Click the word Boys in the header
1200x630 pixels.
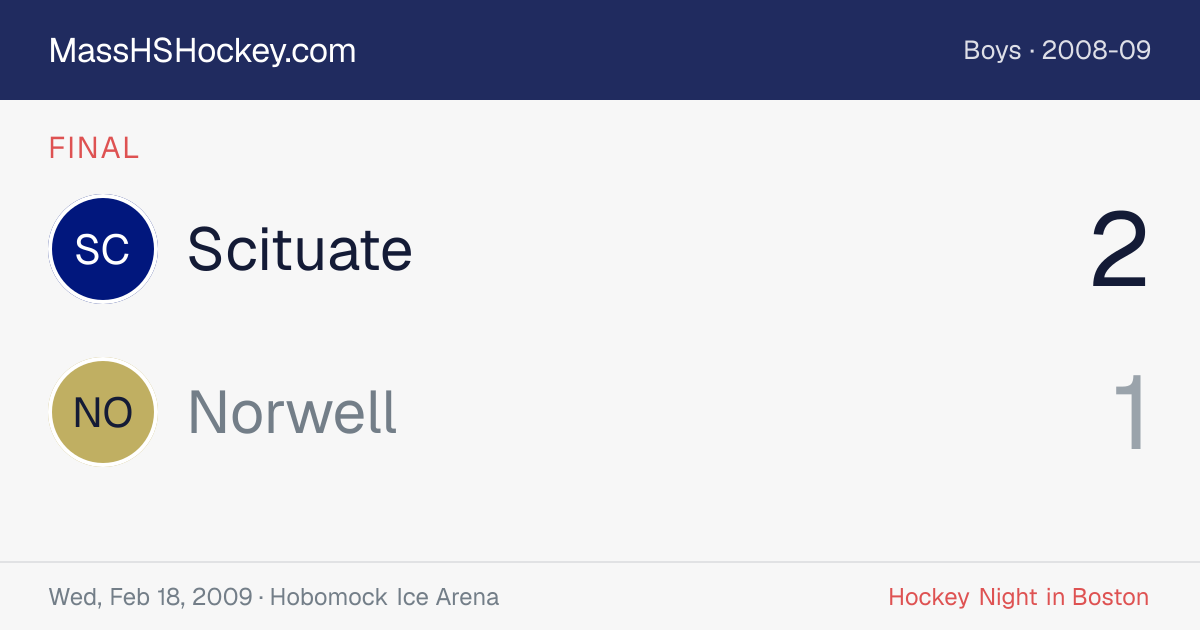coord(992,50)
